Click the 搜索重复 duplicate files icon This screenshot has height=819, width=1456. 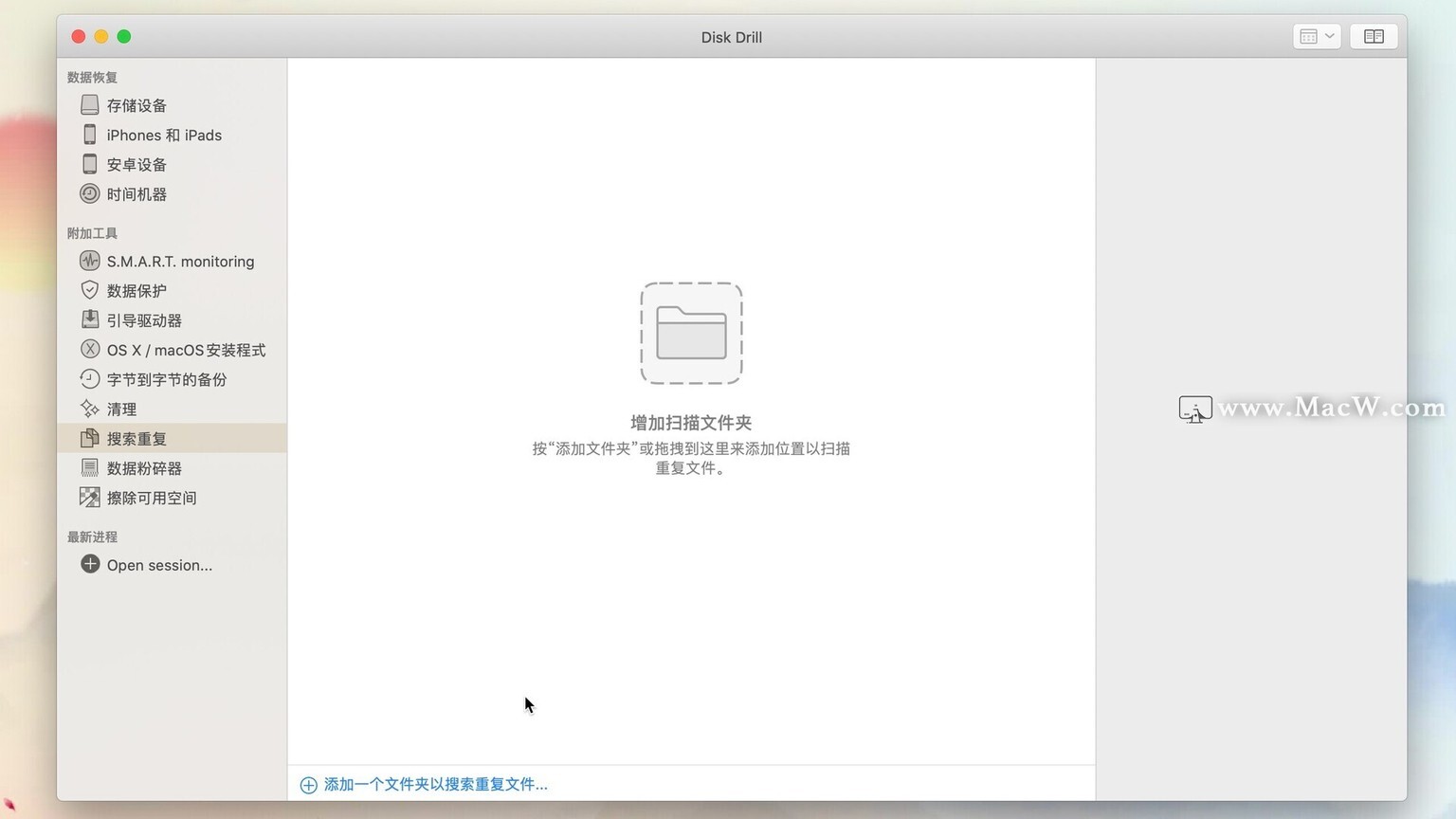[89, 438]
